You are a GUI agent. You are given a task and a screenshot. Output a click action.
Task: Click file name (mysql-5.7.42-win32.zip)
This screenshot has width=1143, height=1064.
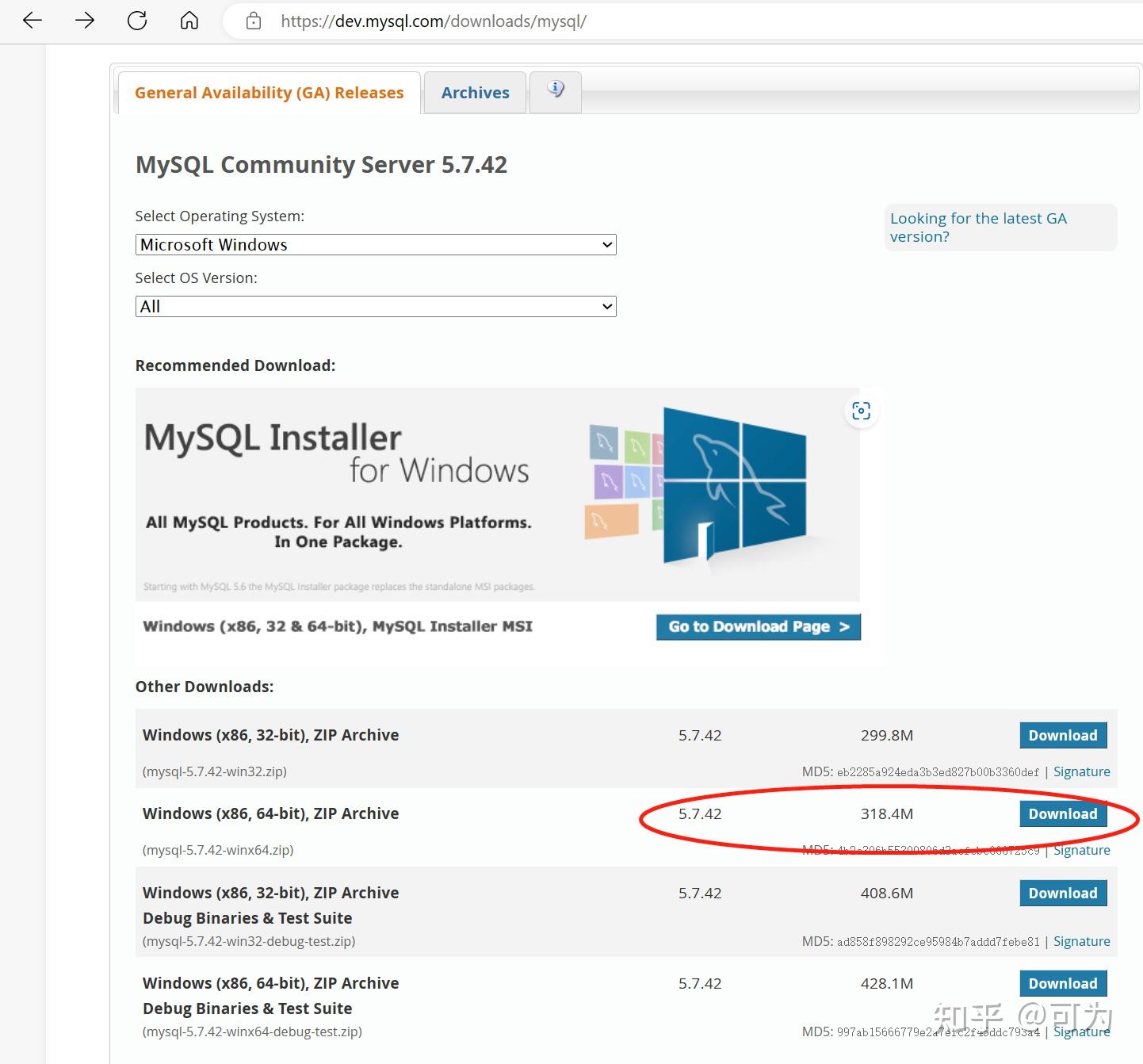(215, 771)
